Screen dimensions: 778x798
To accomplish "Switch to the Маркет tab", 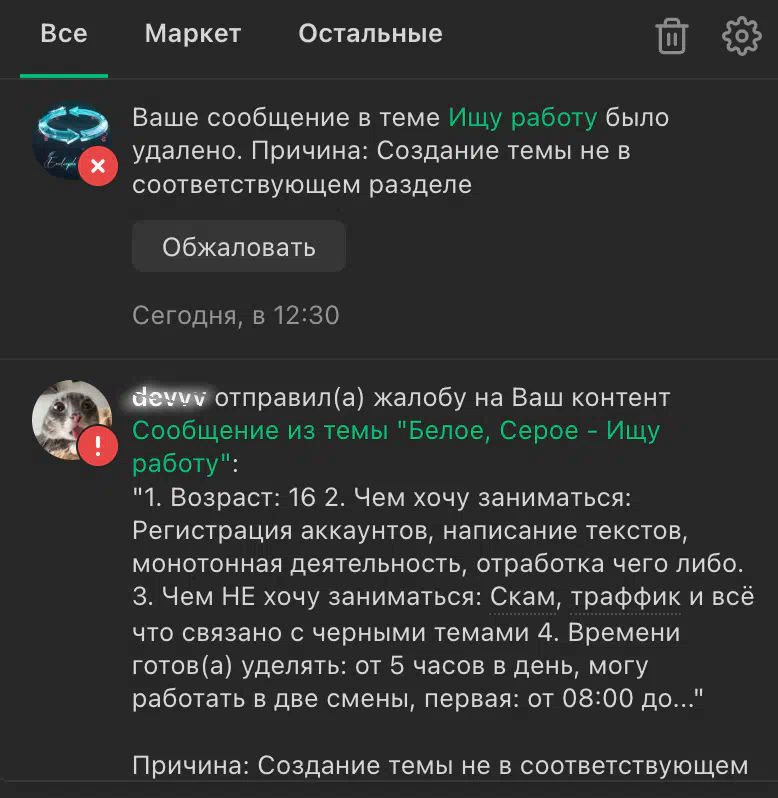I will 193,34.
